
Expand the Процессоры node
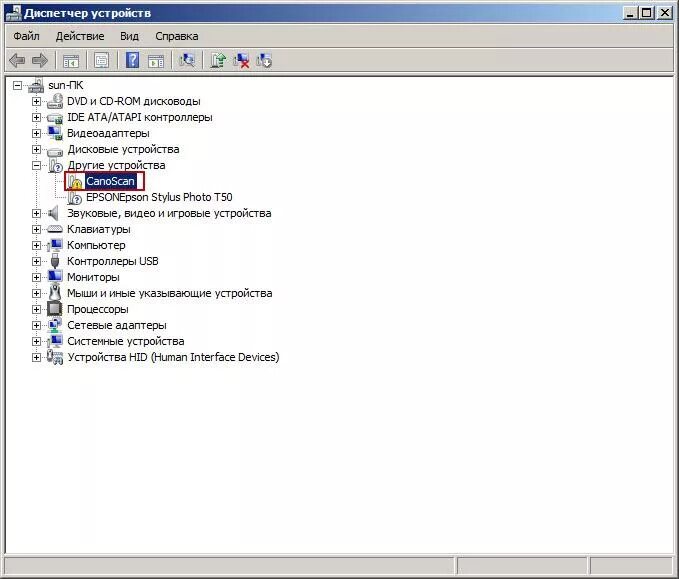pos(36,310)
